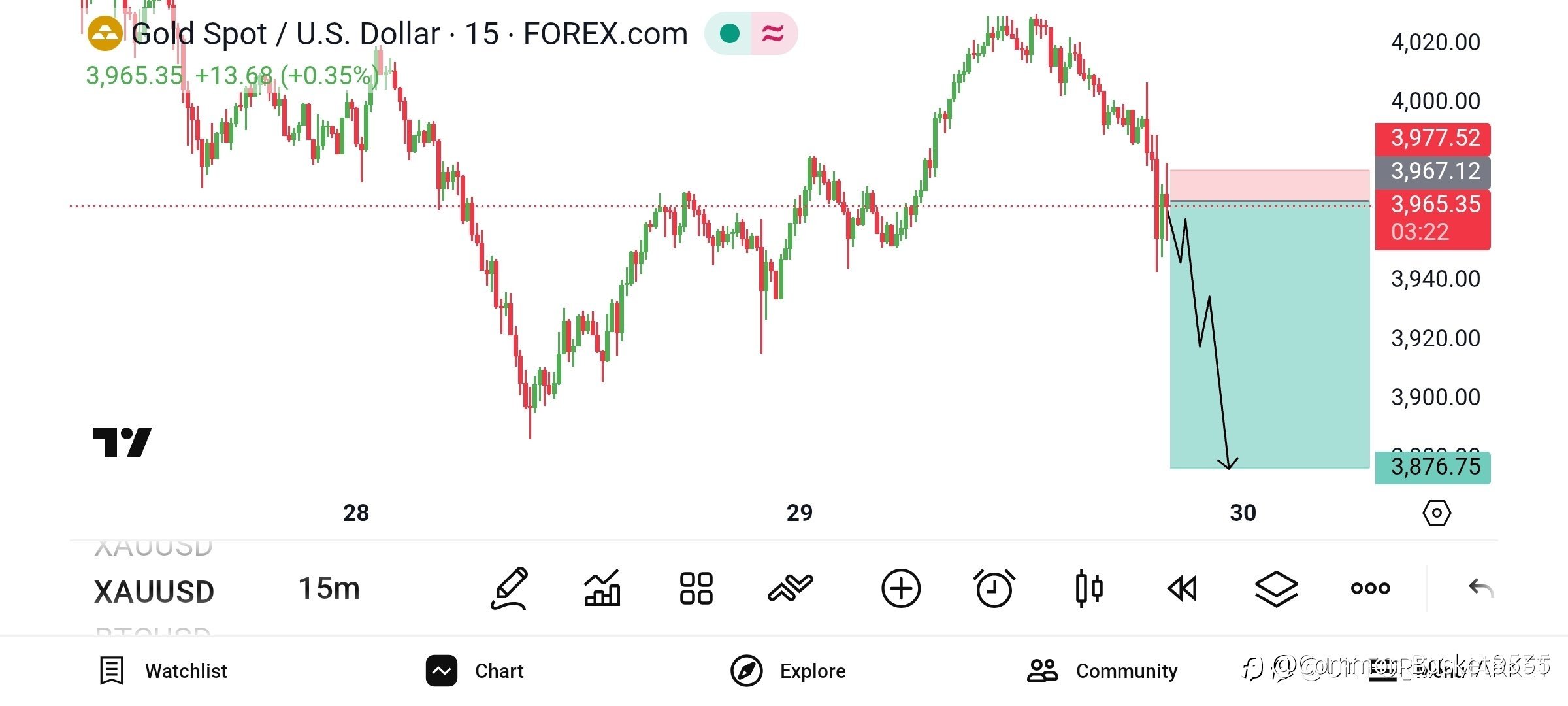Select the drawing pencil tool
1568x706 pixels.
tap(509, 588)
